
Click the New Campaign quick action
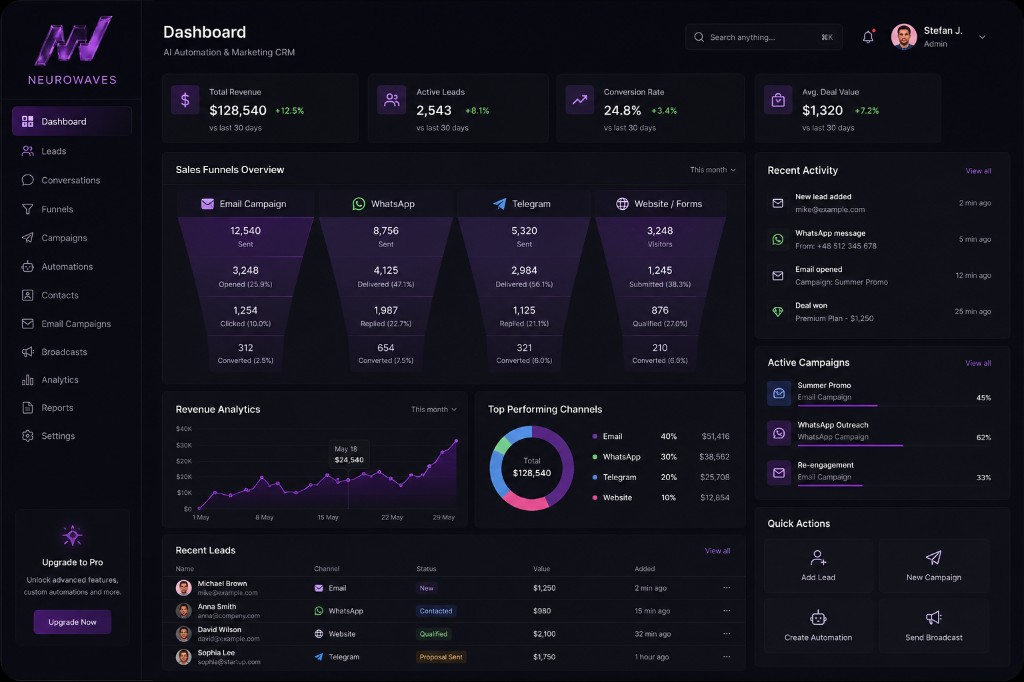[934, 566]
